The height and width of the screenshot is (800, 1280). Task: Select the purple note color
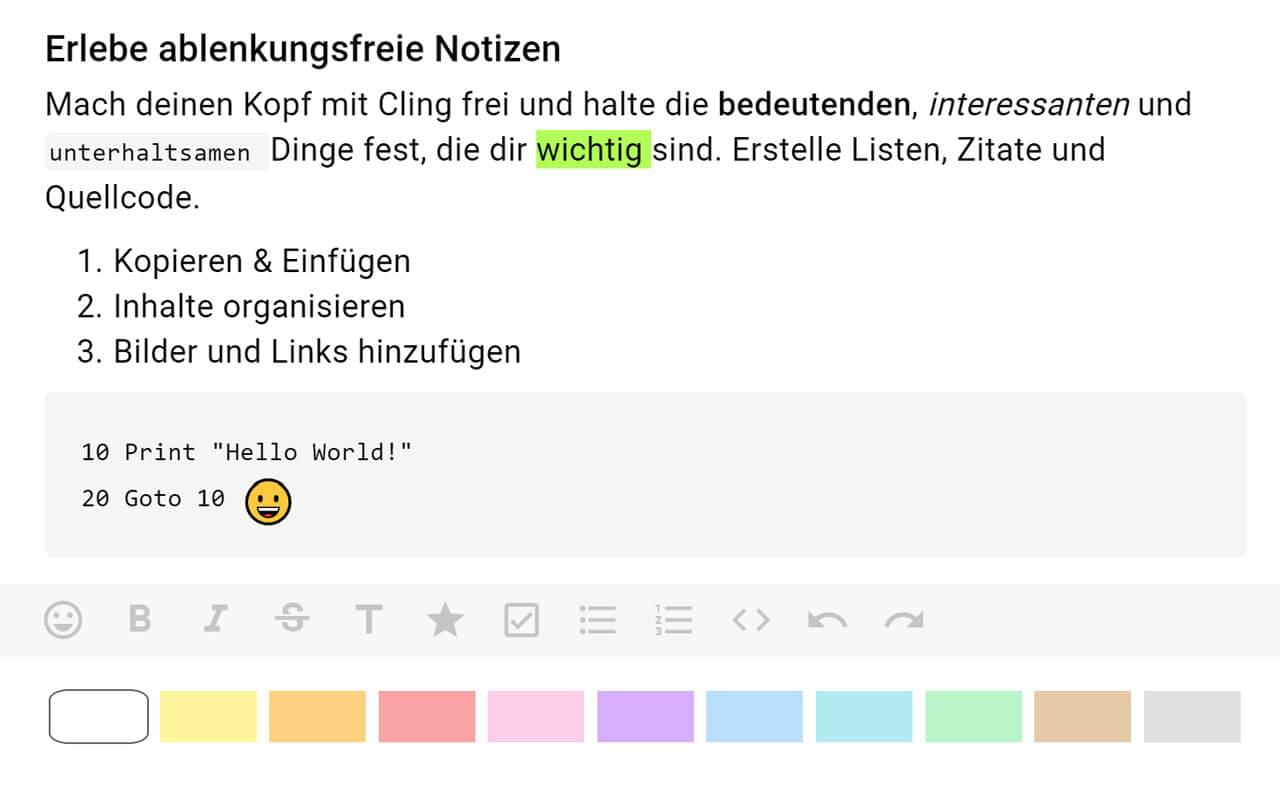(645, 716)
